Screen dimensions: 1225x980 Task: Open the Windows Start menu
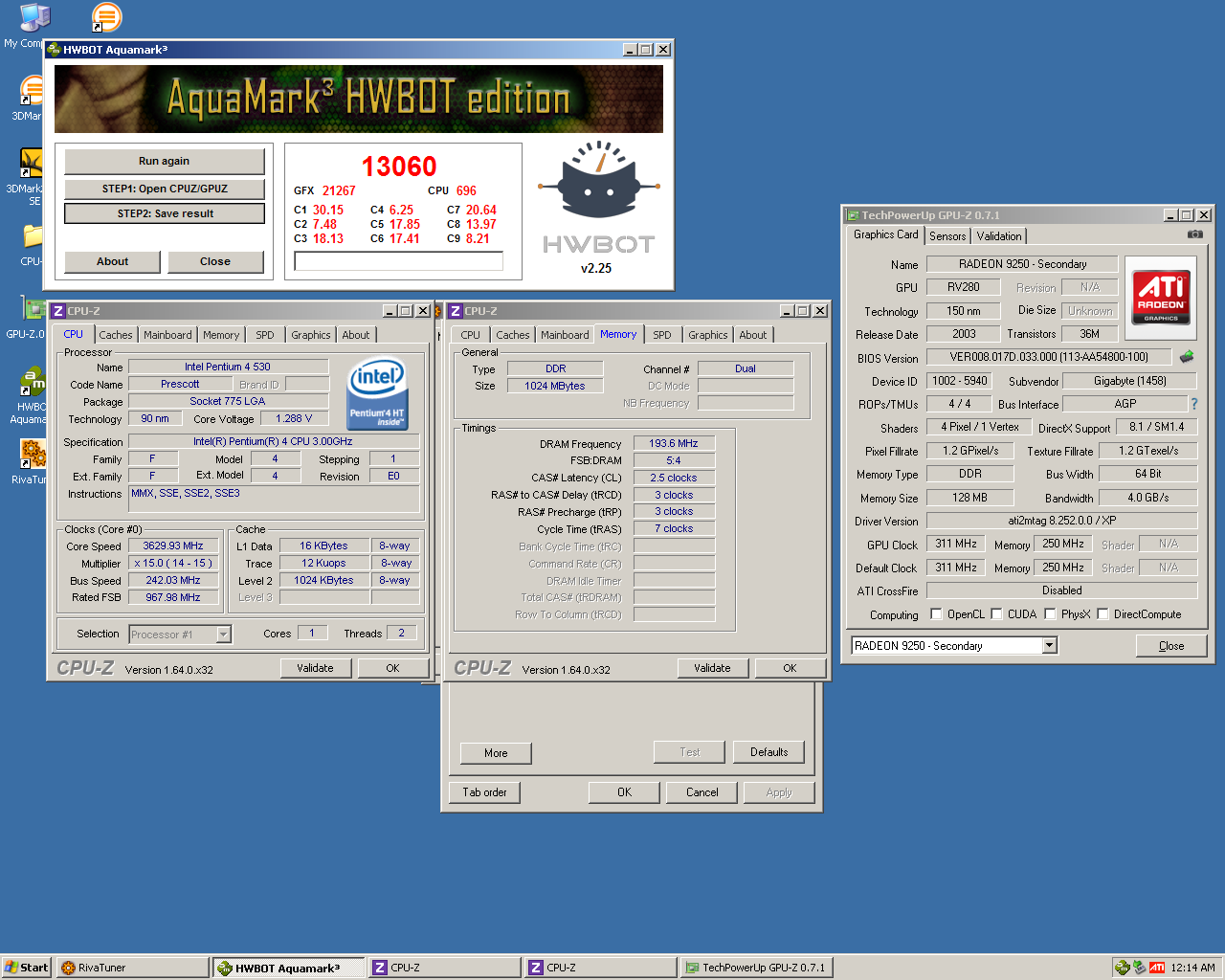point(27,968)
